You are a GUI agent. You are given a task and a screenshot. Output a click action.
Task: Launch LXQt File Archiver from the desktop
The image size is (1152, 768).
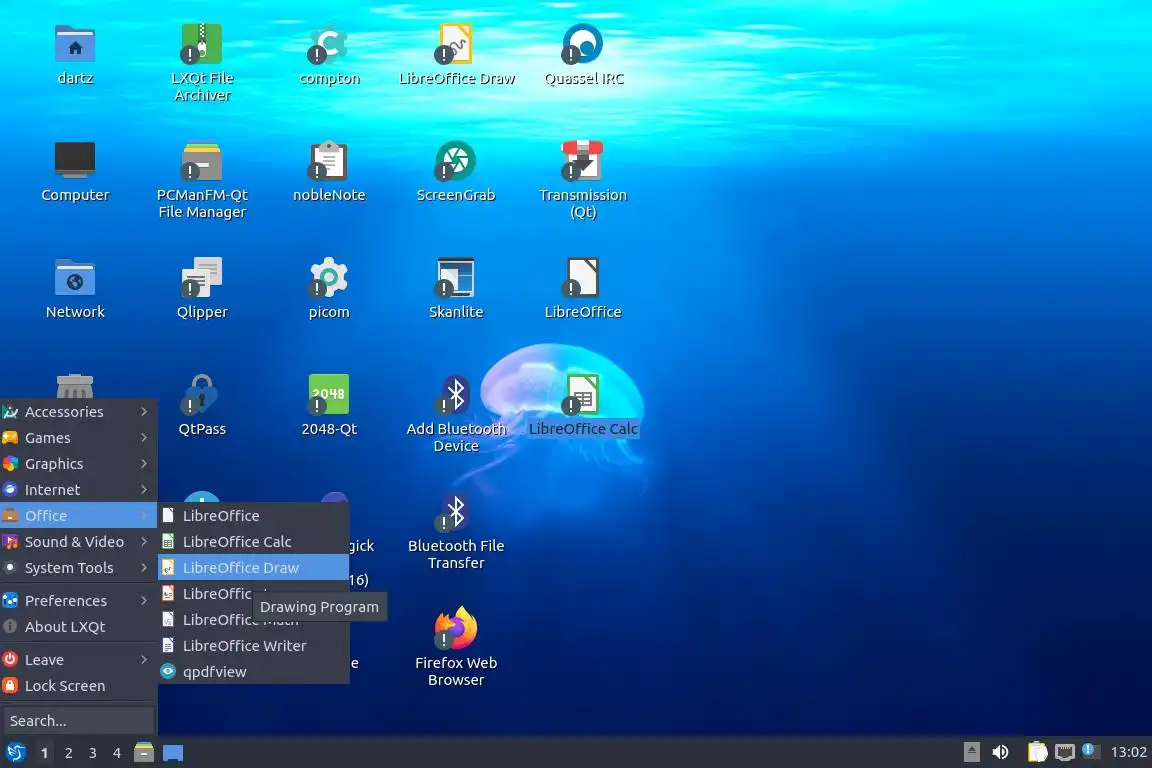(201, 44)
